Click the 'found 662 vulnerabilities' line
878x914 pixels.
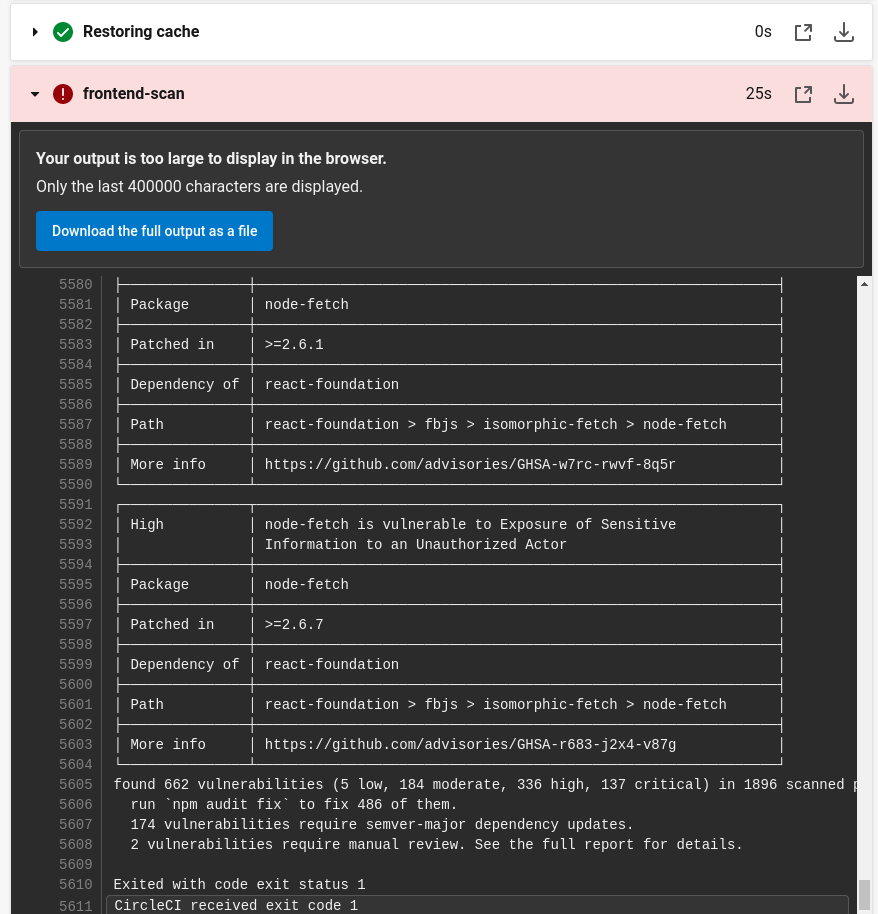click(484, 785)
